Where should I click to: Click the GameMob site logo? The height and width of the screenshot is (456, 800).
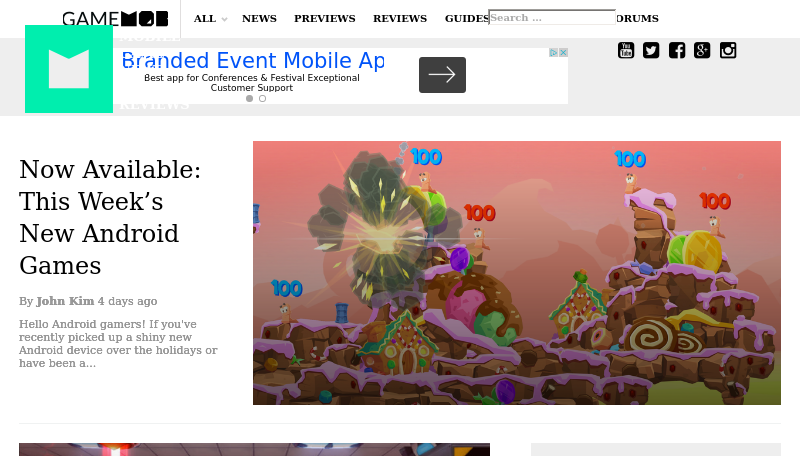tap(115, 19)
